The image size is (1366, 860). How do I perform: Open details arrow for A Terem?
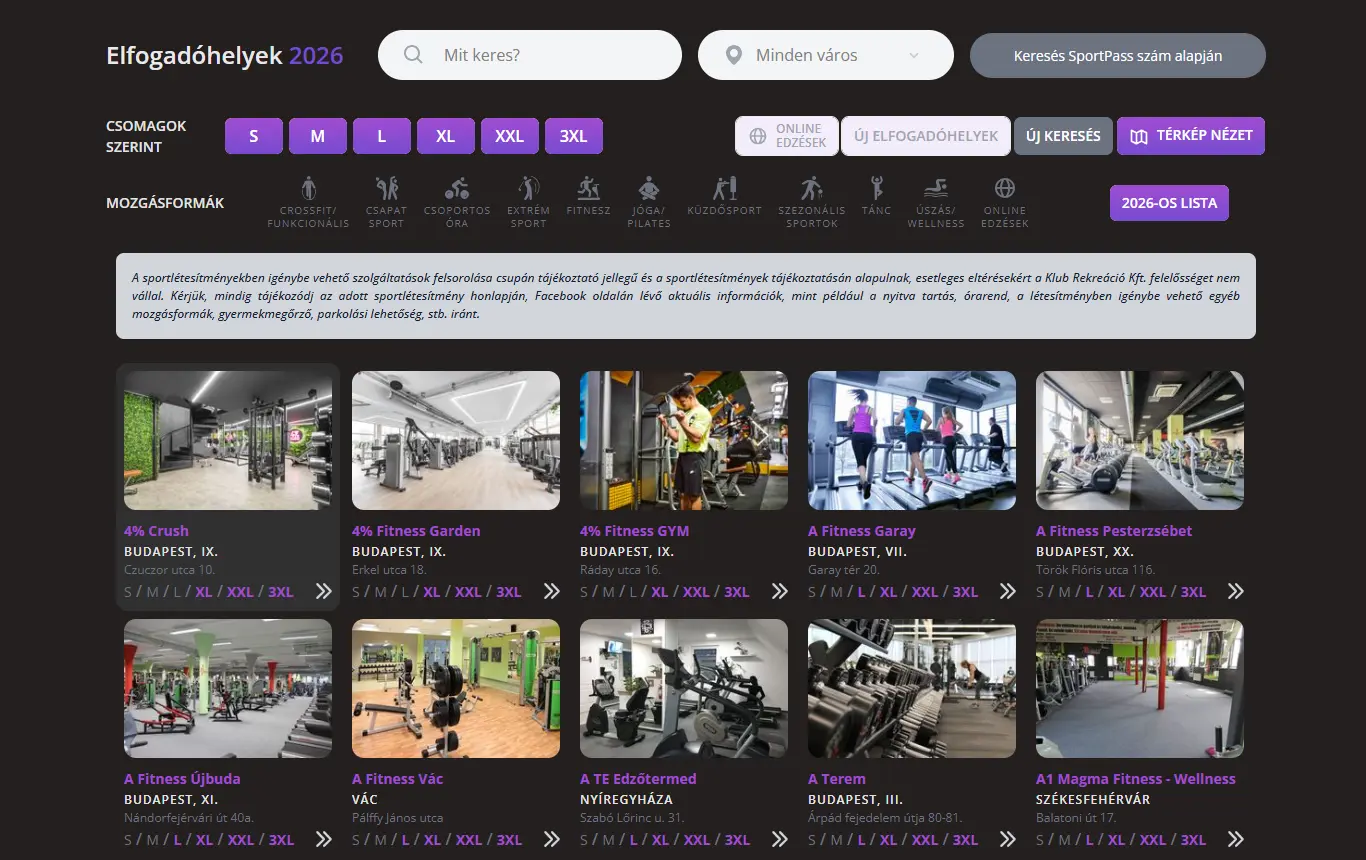point(1007,839)
